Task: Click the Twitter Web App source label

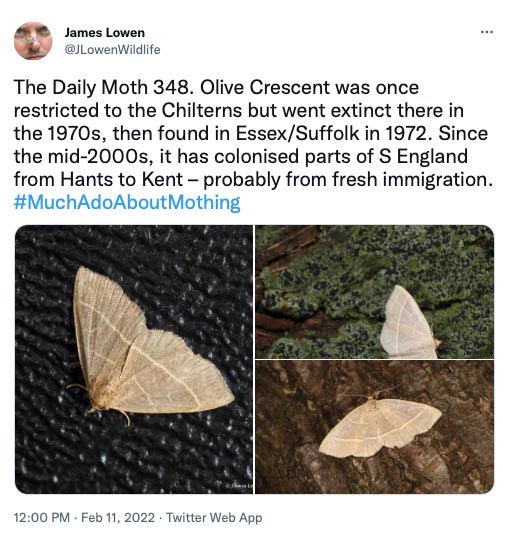Action: point(214,518)
